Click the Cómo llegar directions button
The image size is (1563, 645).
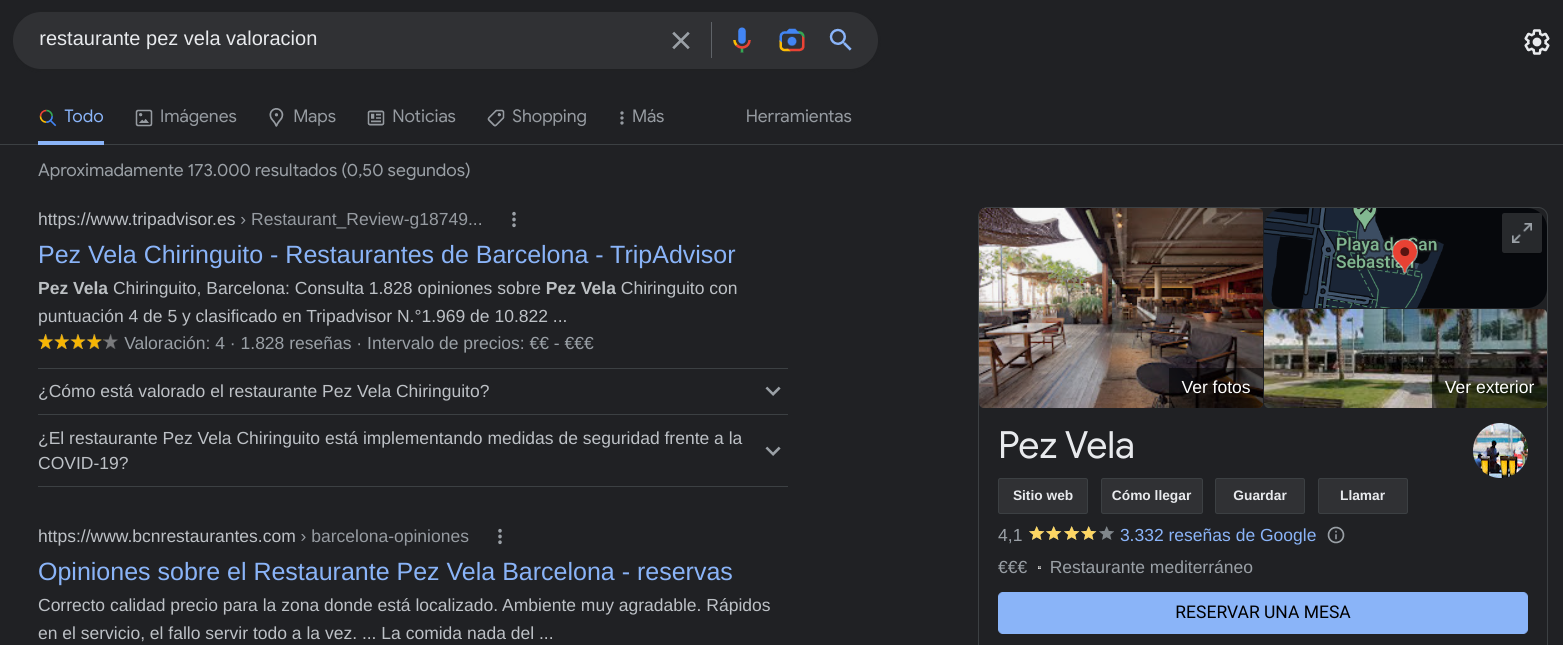coord(1151,496)
